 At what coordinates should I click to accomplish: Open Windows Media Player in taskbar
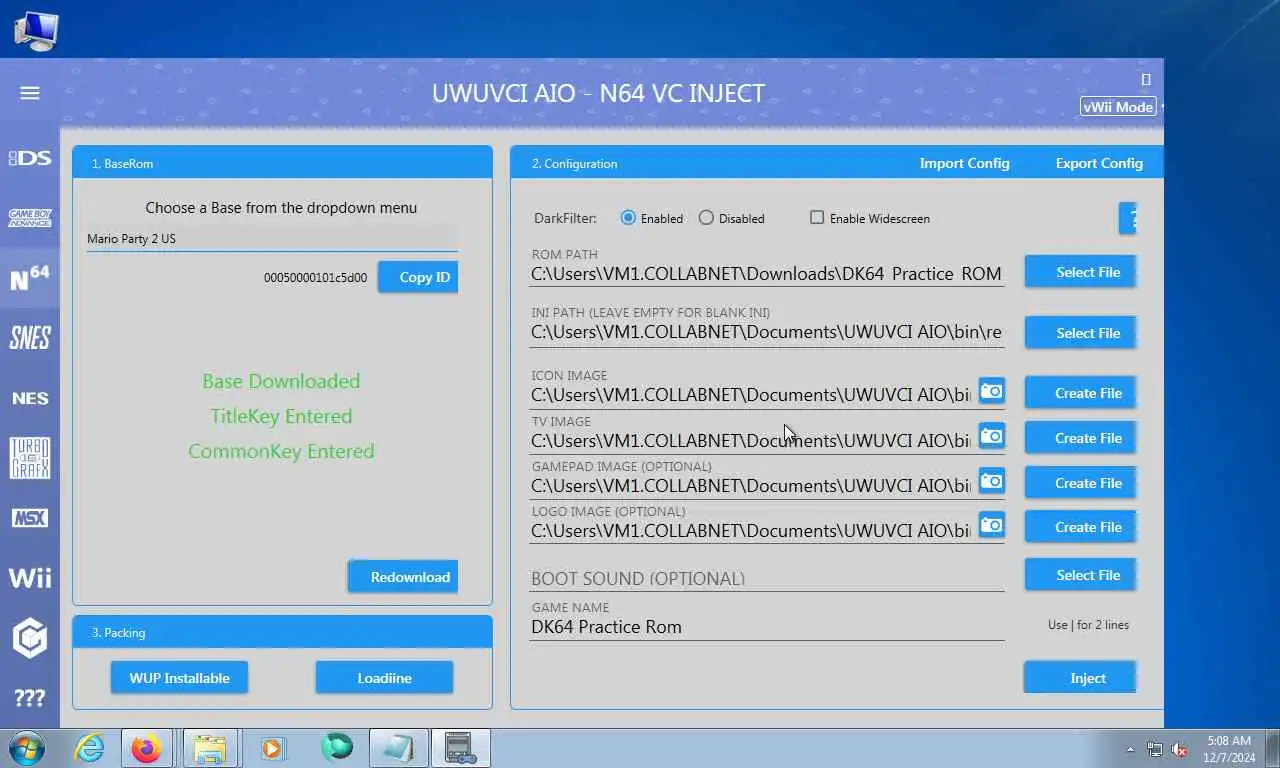[x=271, y=748]
